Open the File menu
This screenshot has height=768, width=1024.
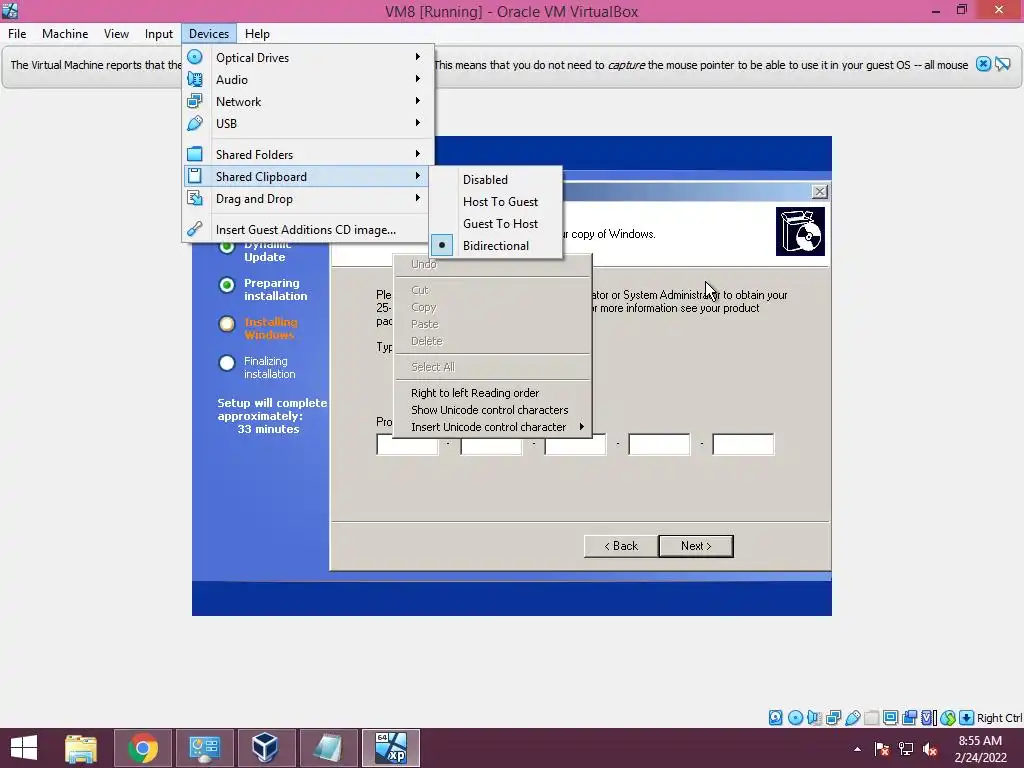pyautogui.click(x=17, y=34)
